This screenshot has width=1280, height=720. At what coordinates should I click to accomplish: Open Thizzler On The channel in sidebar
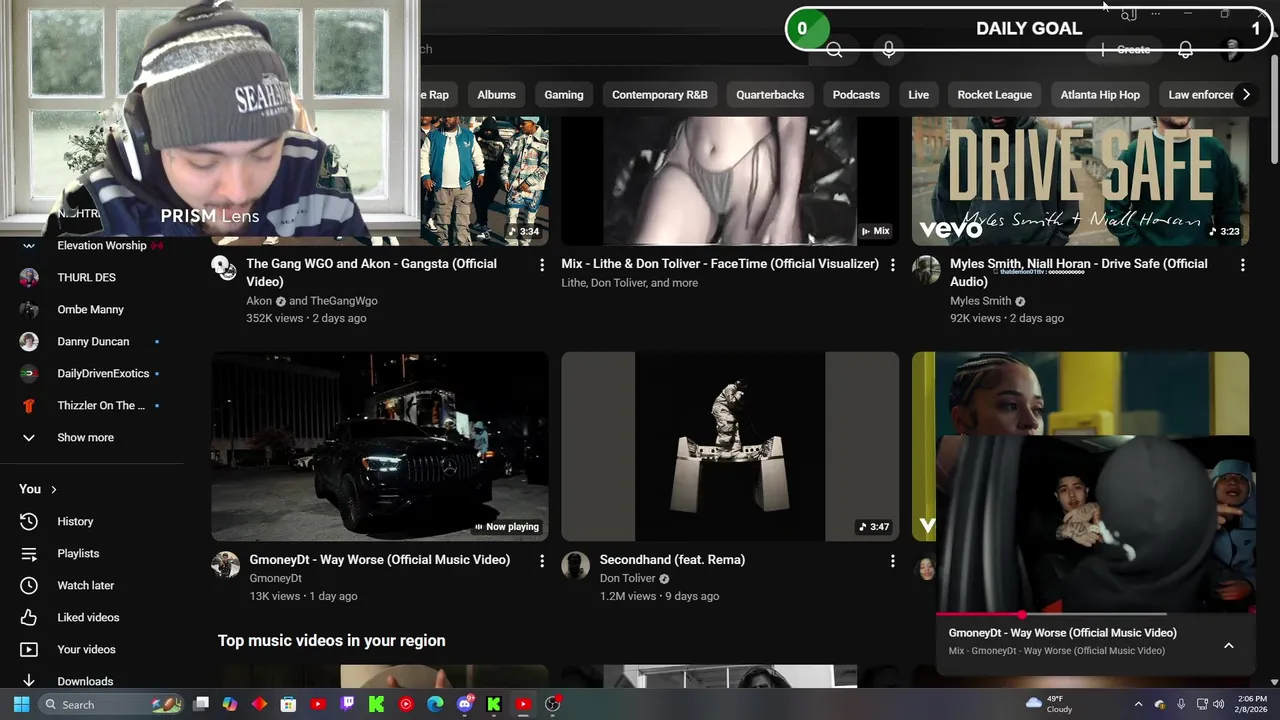92,405
